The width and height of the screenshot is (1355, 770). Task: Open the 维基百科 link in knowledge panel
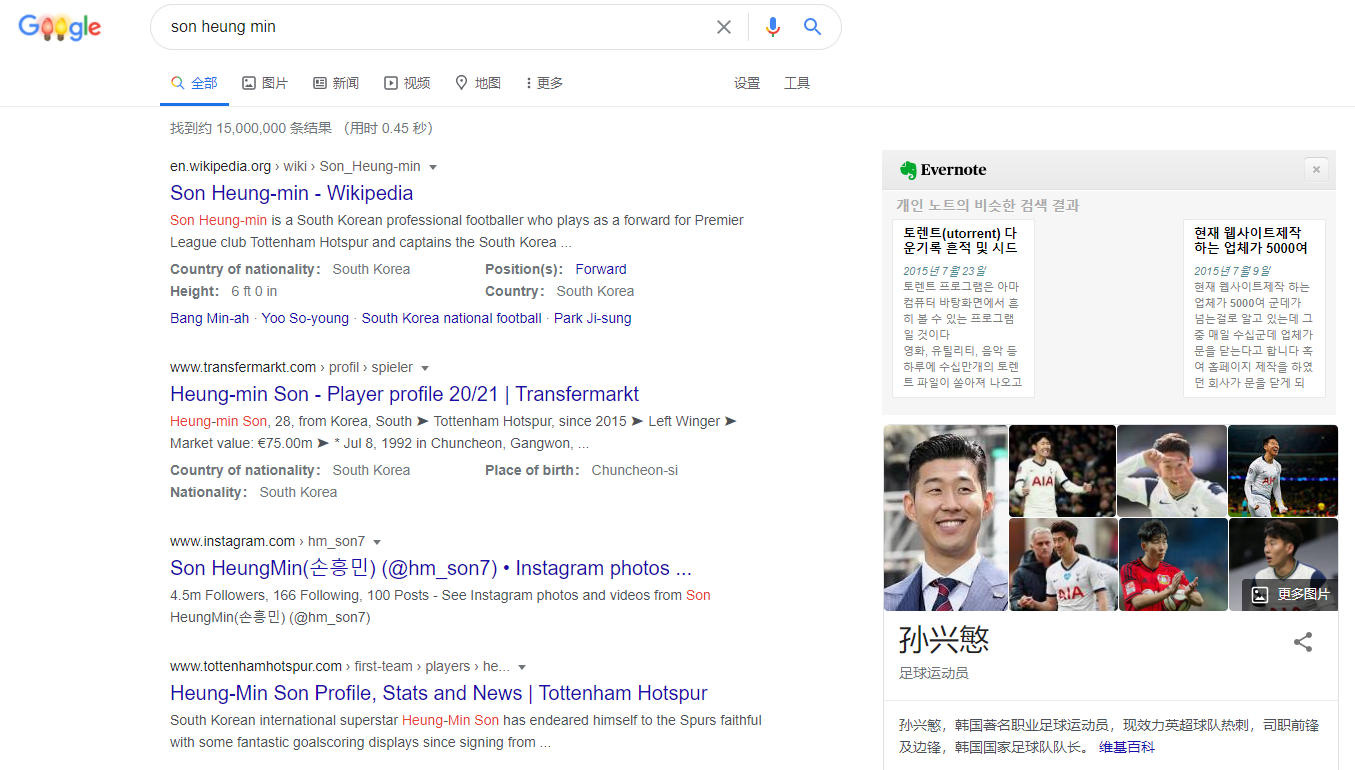1126,747
